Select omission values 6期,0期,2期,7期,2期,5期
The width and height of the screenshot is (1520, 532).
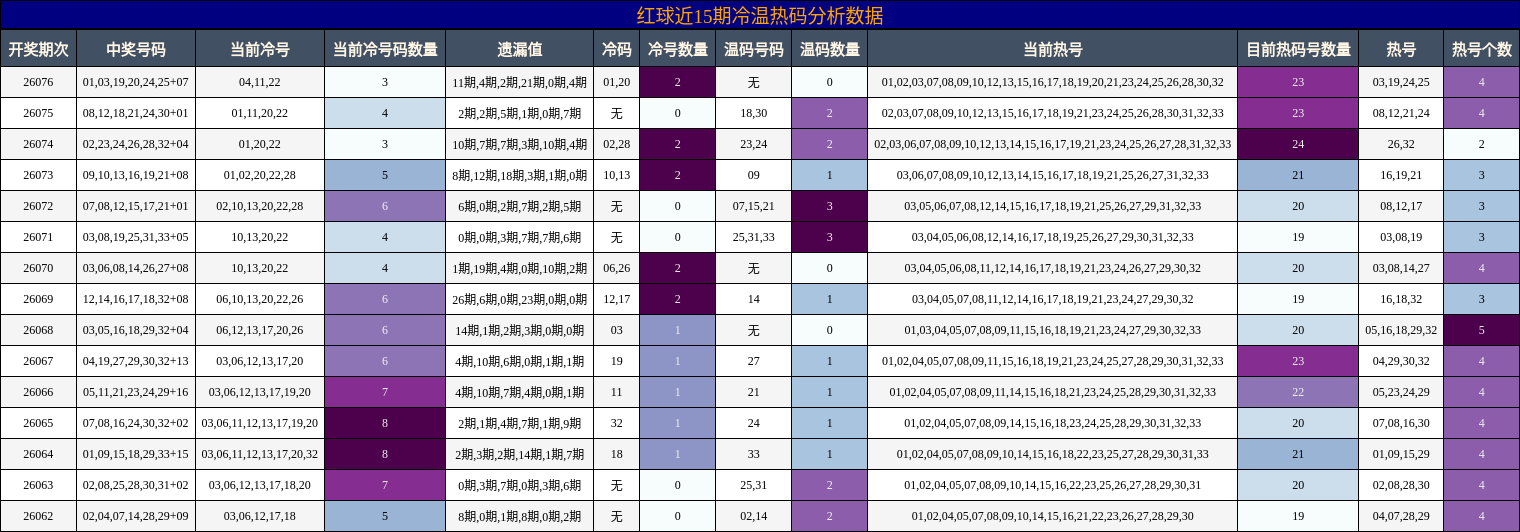[x=520, y=206]
